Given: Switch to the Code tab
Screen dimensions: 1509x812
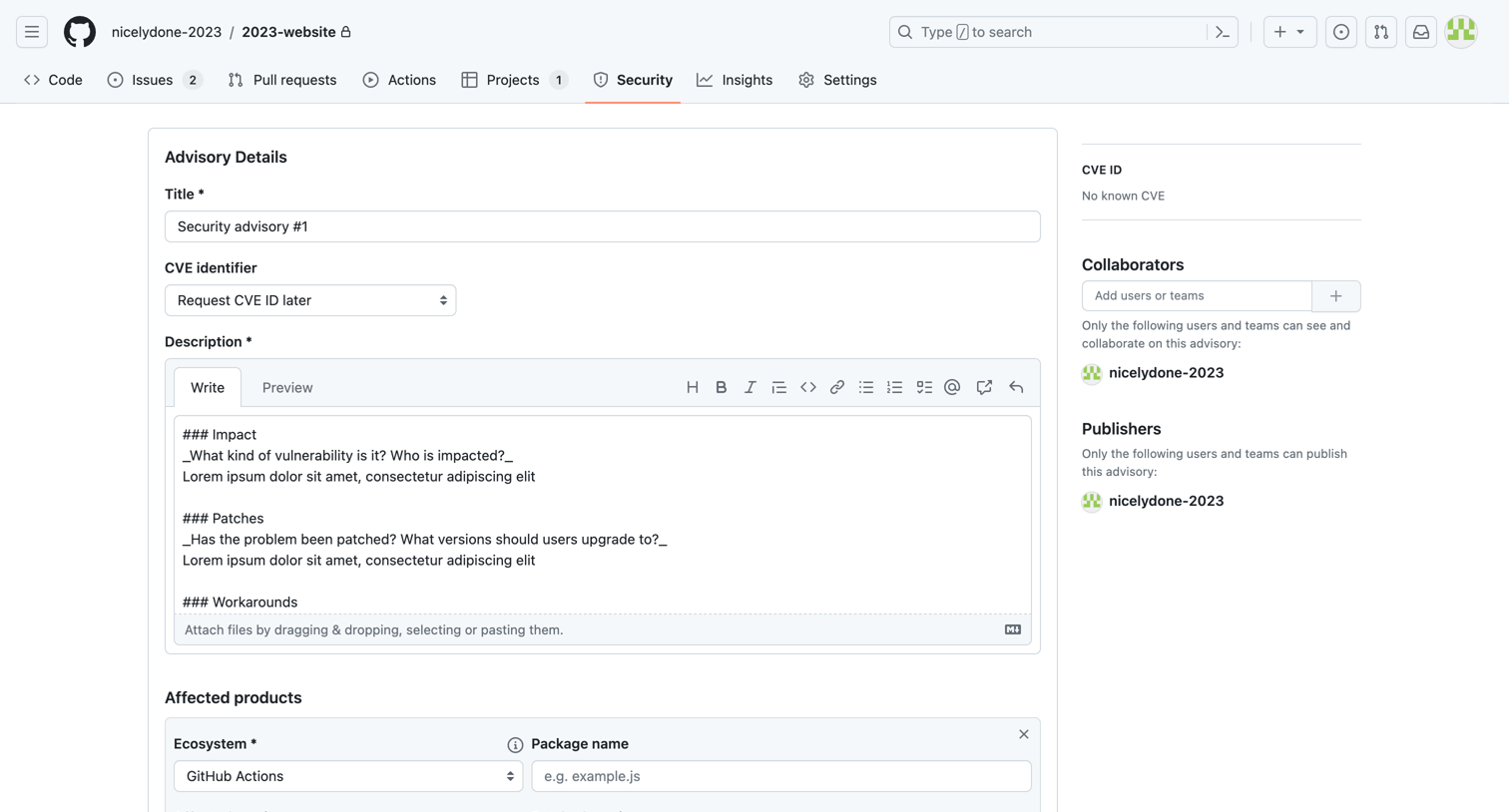Looking at the screenshot, I should click(x=54, y=80).
